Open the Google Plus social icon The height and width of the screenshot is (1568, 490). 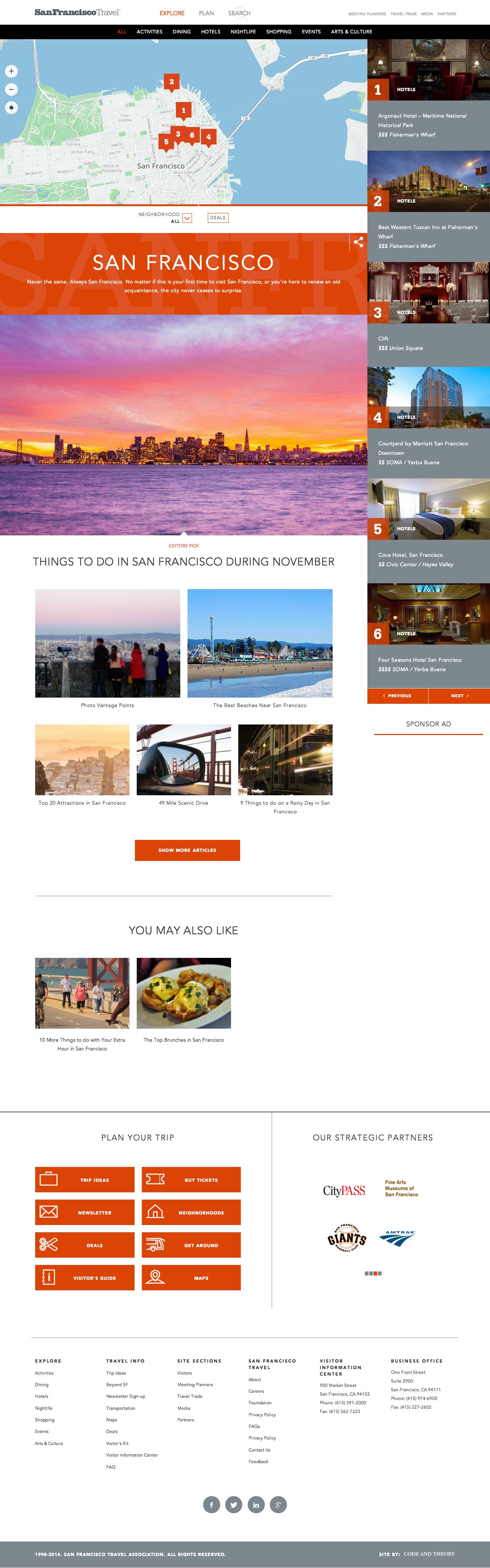(279, 1504)
